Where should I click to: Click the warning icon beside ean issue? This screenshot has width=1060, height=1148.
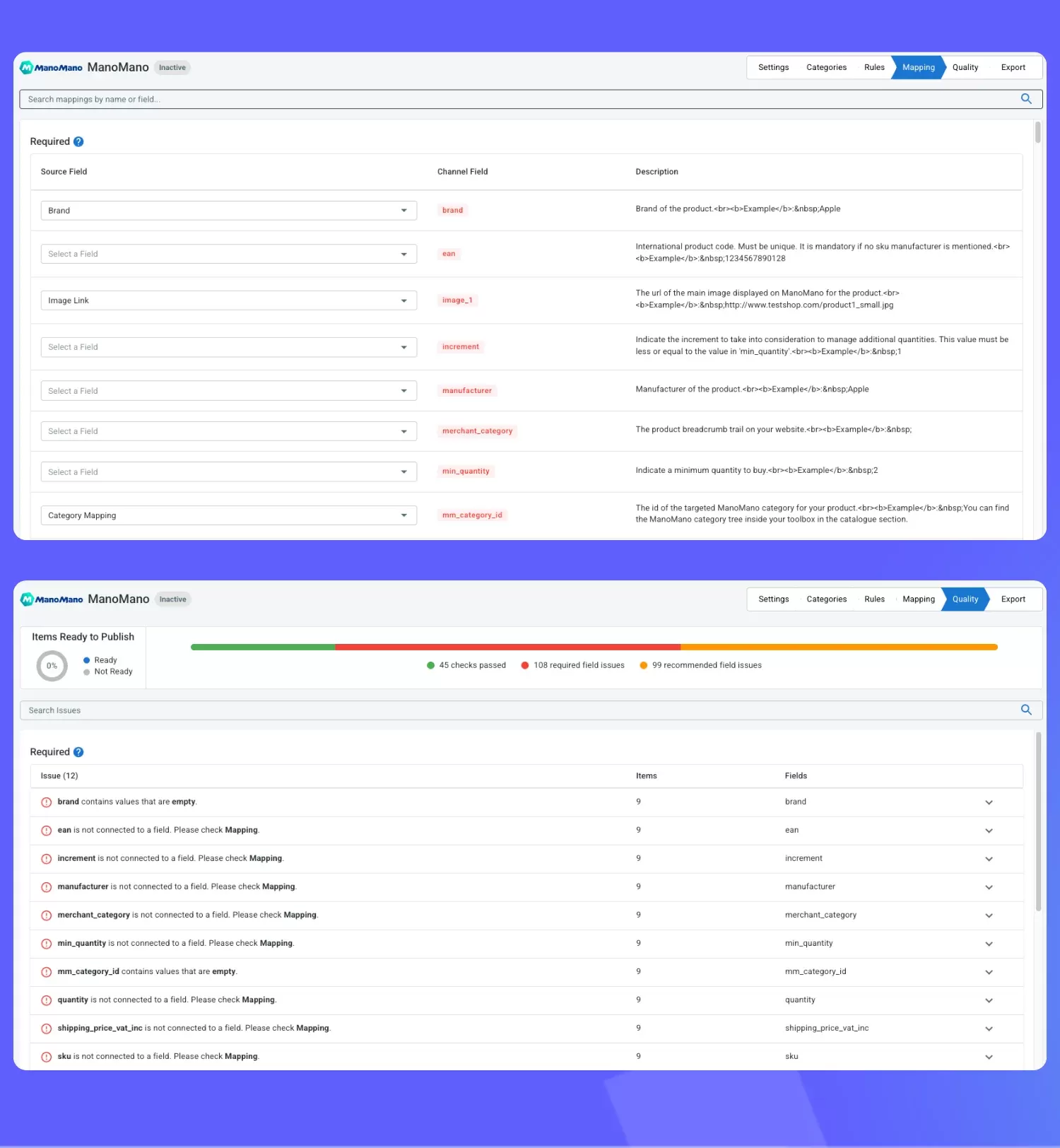(47, 831)
